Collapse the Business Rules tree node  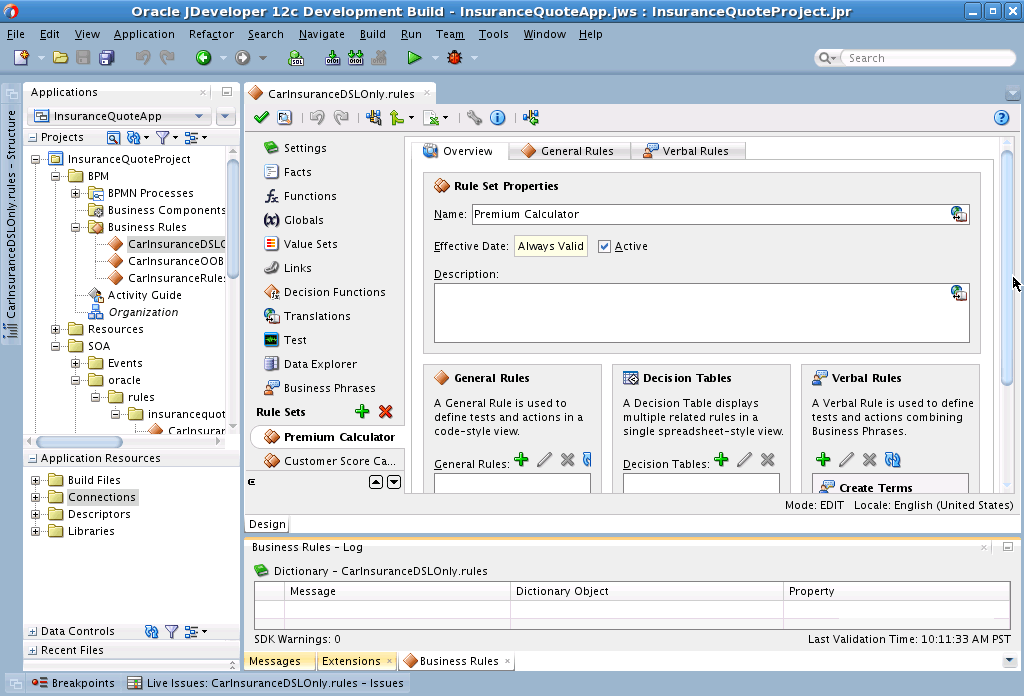[x=76, y=227]
